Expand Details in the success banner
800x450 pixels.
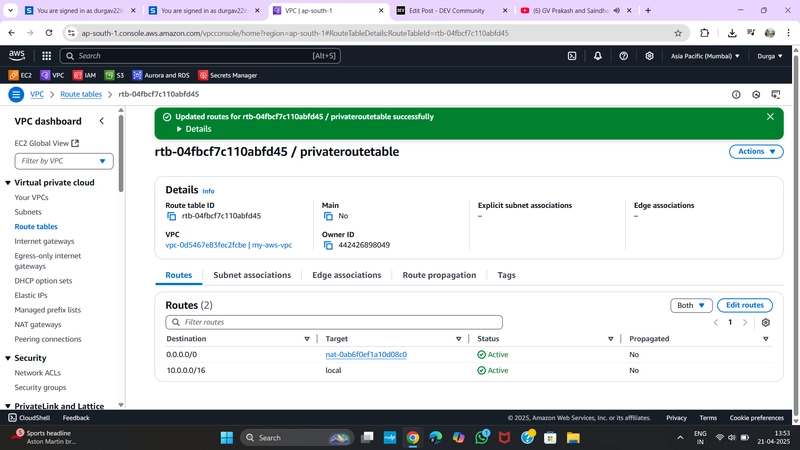coord(194,129)
